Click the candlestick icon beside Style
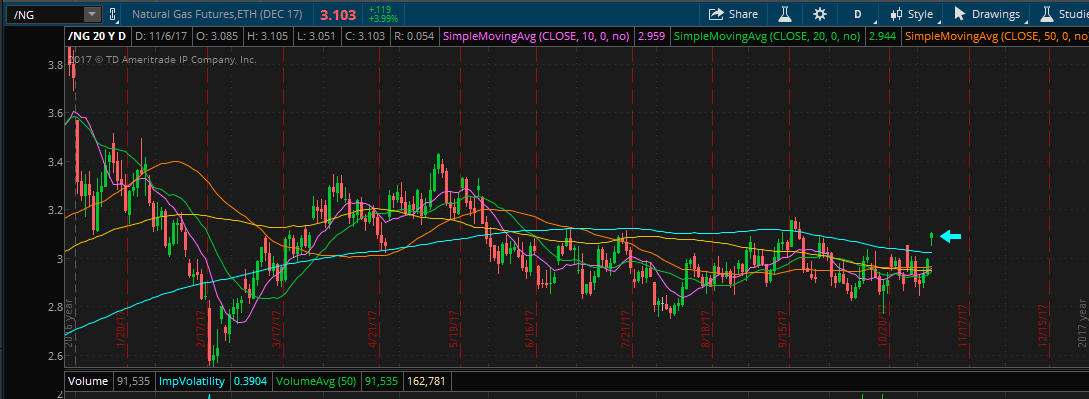Image resolution: width=1089 pixels, height=399 pixels. click(x=896, y=14)
